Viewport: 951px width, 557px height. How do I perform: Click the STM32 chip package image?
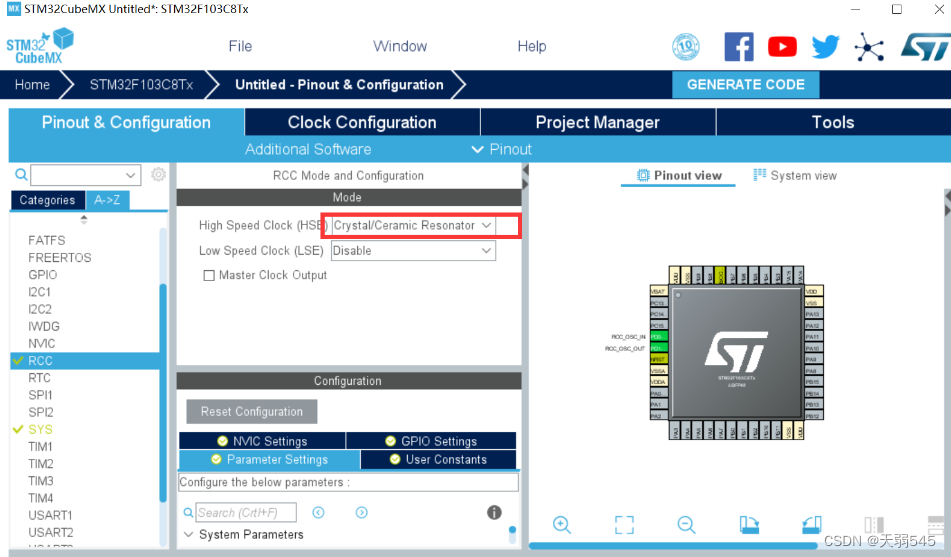[736, 353]
